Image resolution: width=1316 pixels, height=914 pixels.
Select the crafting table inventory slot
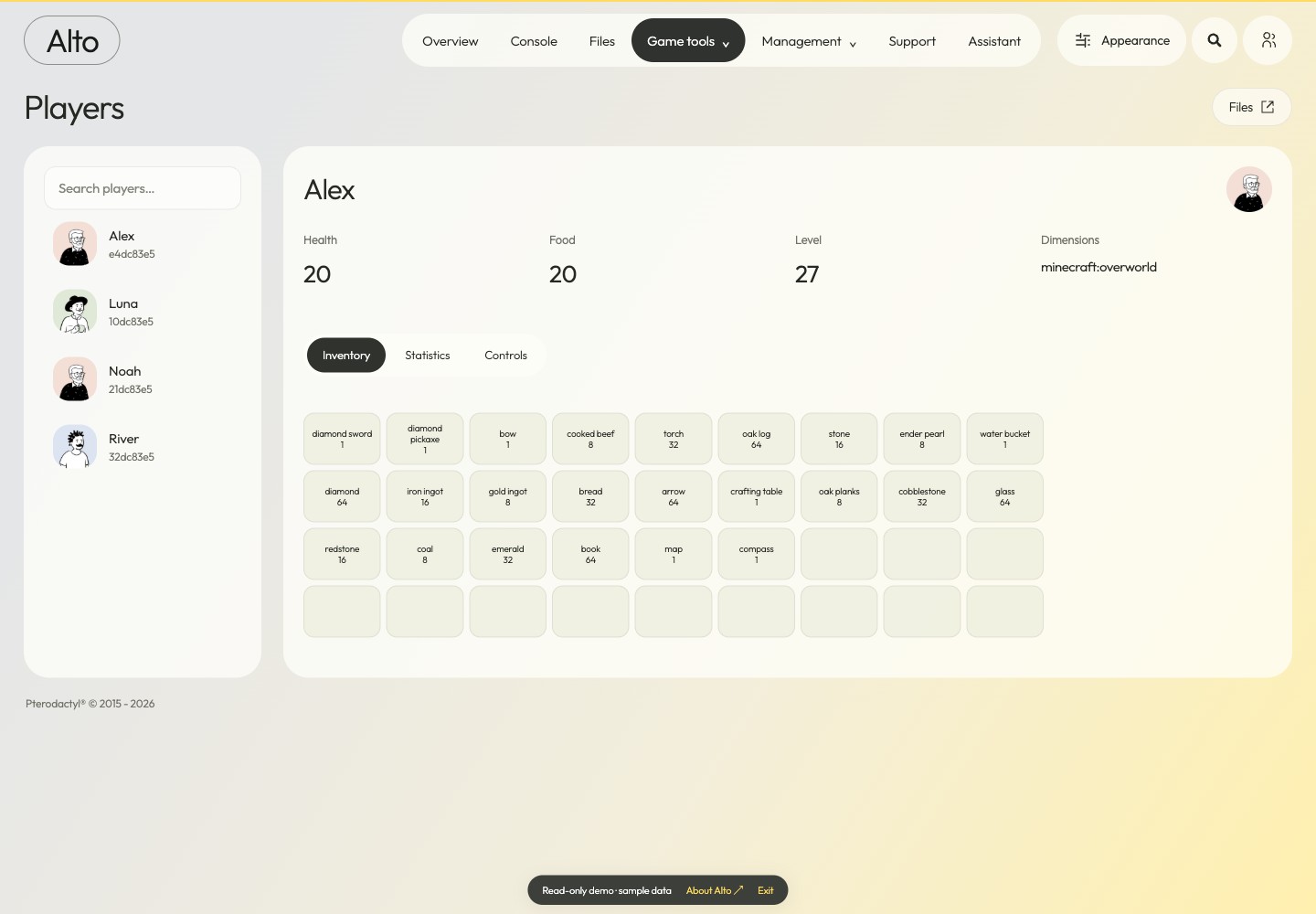coord(757,496)
